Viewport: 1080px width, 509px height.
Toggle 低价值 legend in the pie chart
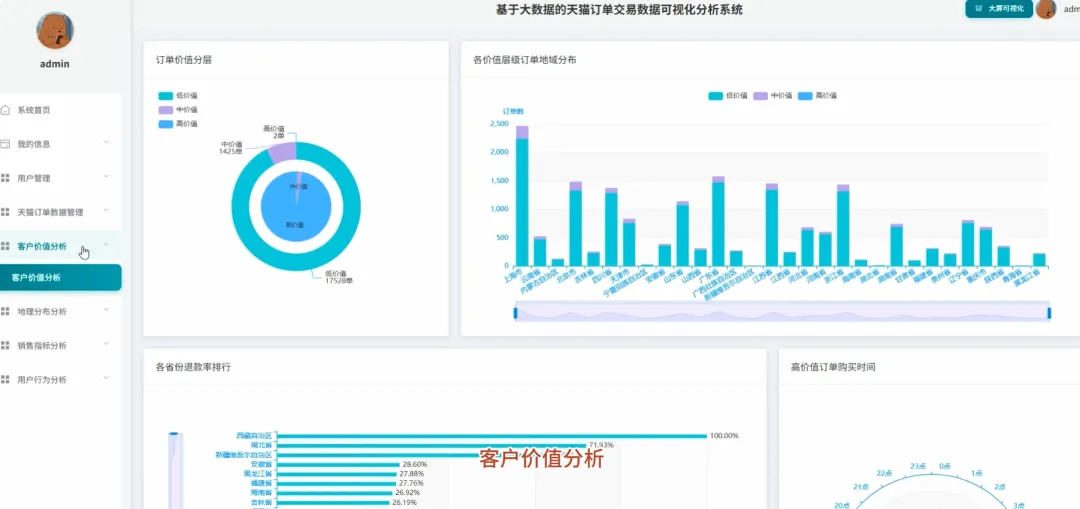pyautogui.click(x=178, y=96)
